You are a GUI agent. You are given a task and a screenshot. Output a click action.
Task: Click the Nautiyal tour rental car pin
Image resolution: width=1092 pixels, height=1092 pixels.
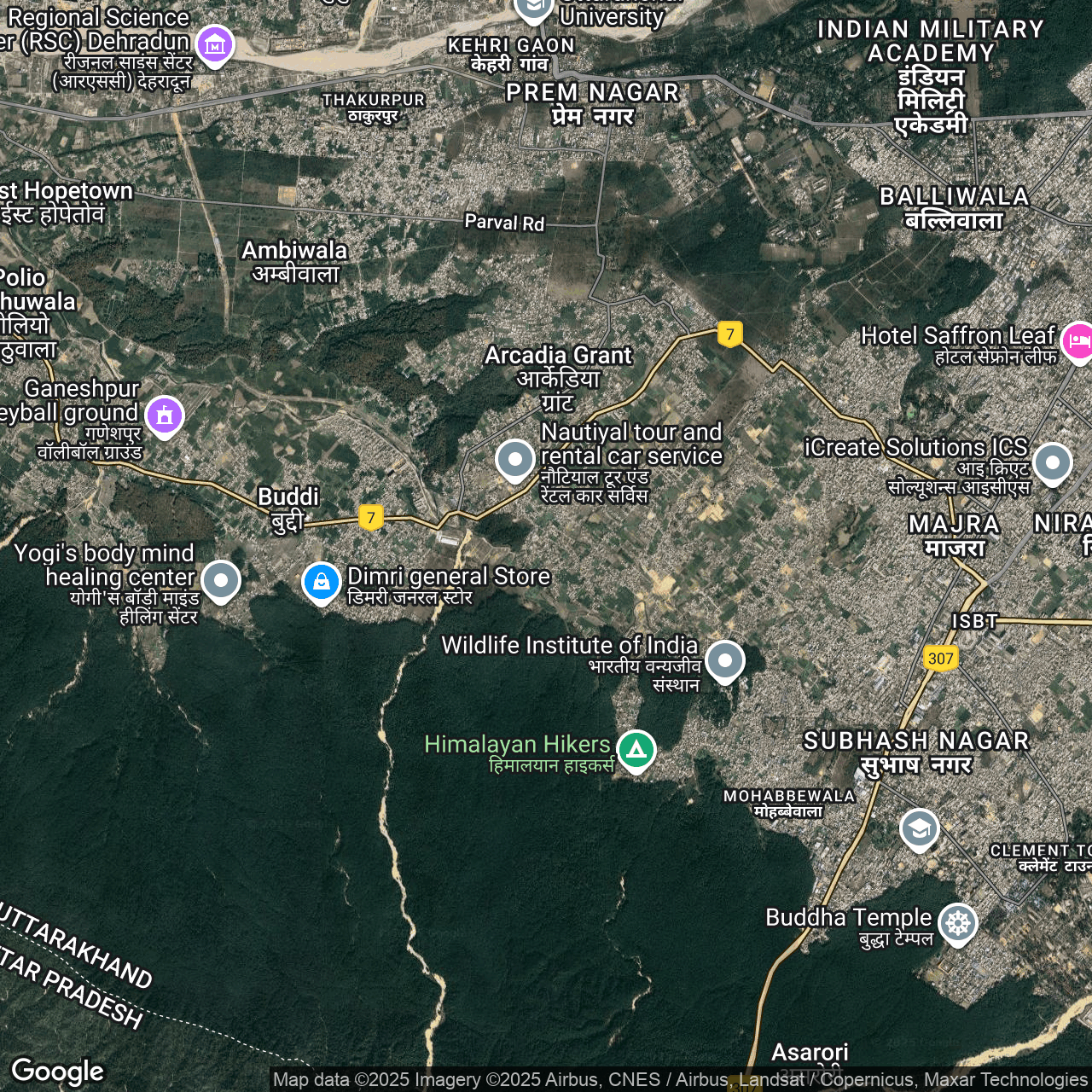point(515,459)
